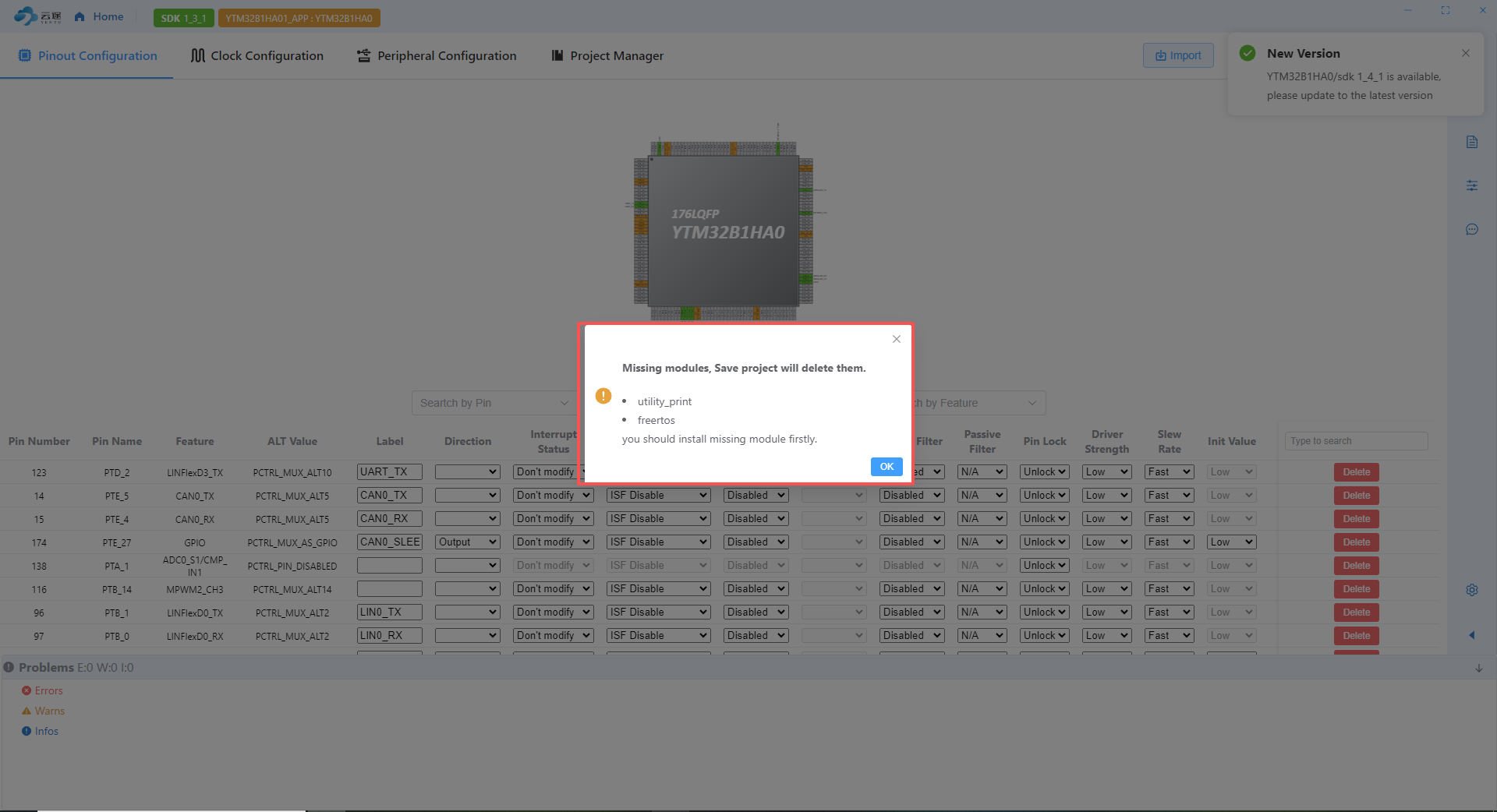This screenshot has width=1497, height=812.
Task: Click the Home icon in title bar
Action: tap(80, 16)
